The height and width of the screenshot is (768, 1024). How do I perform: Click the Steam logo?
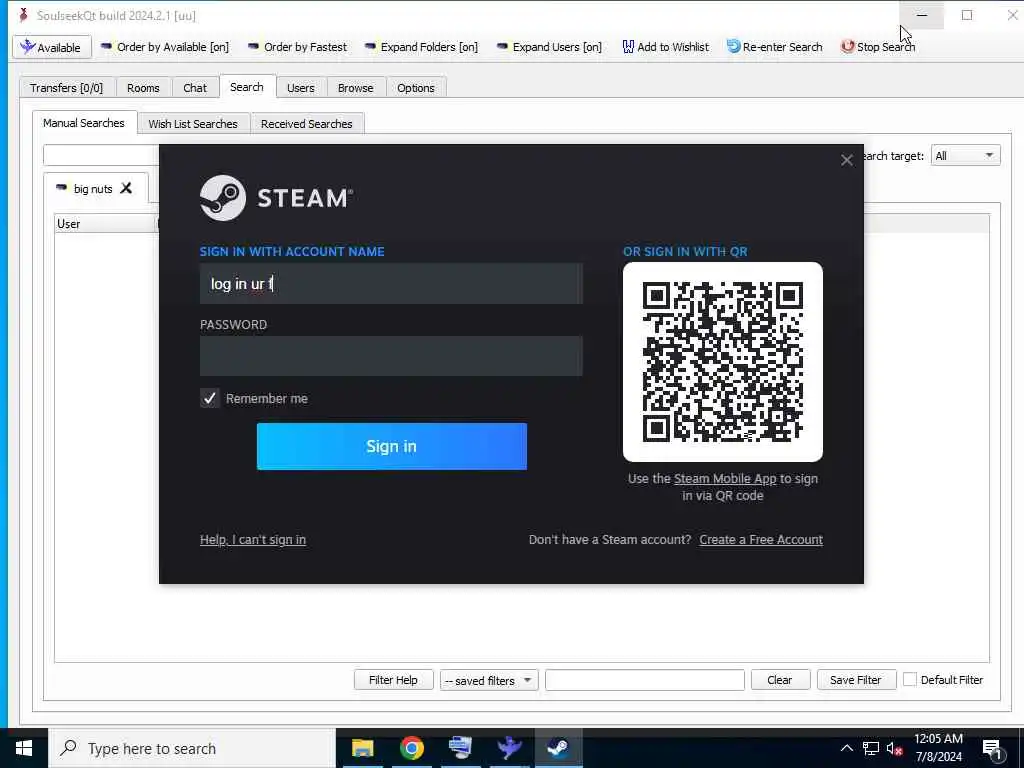(276, 198)
